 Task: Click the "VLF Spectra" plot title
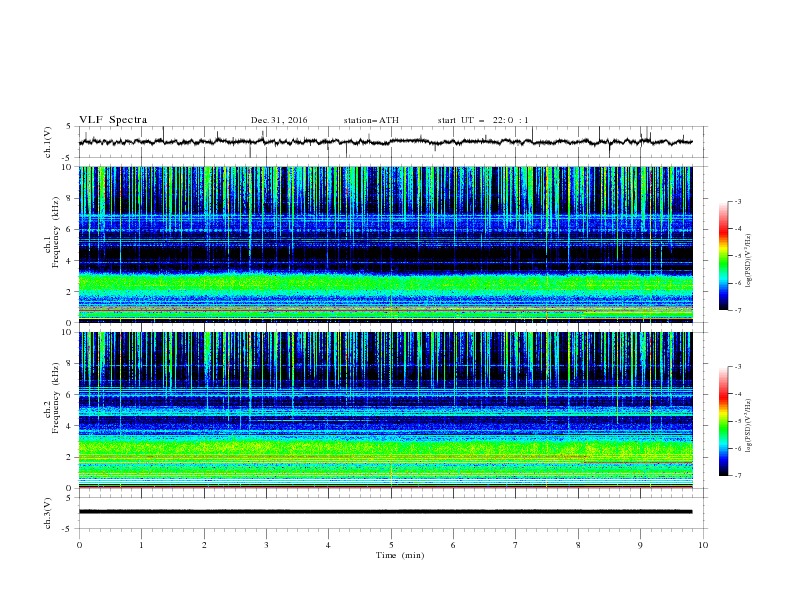[x=113, y=120]
